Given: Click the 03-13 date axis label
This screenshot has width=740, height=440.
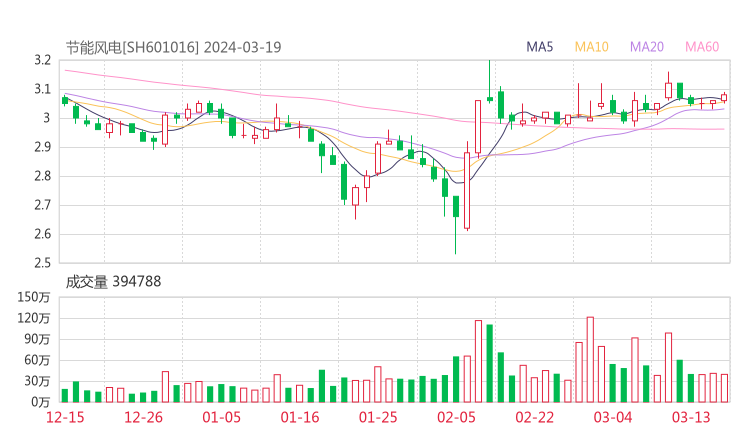Looking at the screenshot, I should tap(691, 417).
